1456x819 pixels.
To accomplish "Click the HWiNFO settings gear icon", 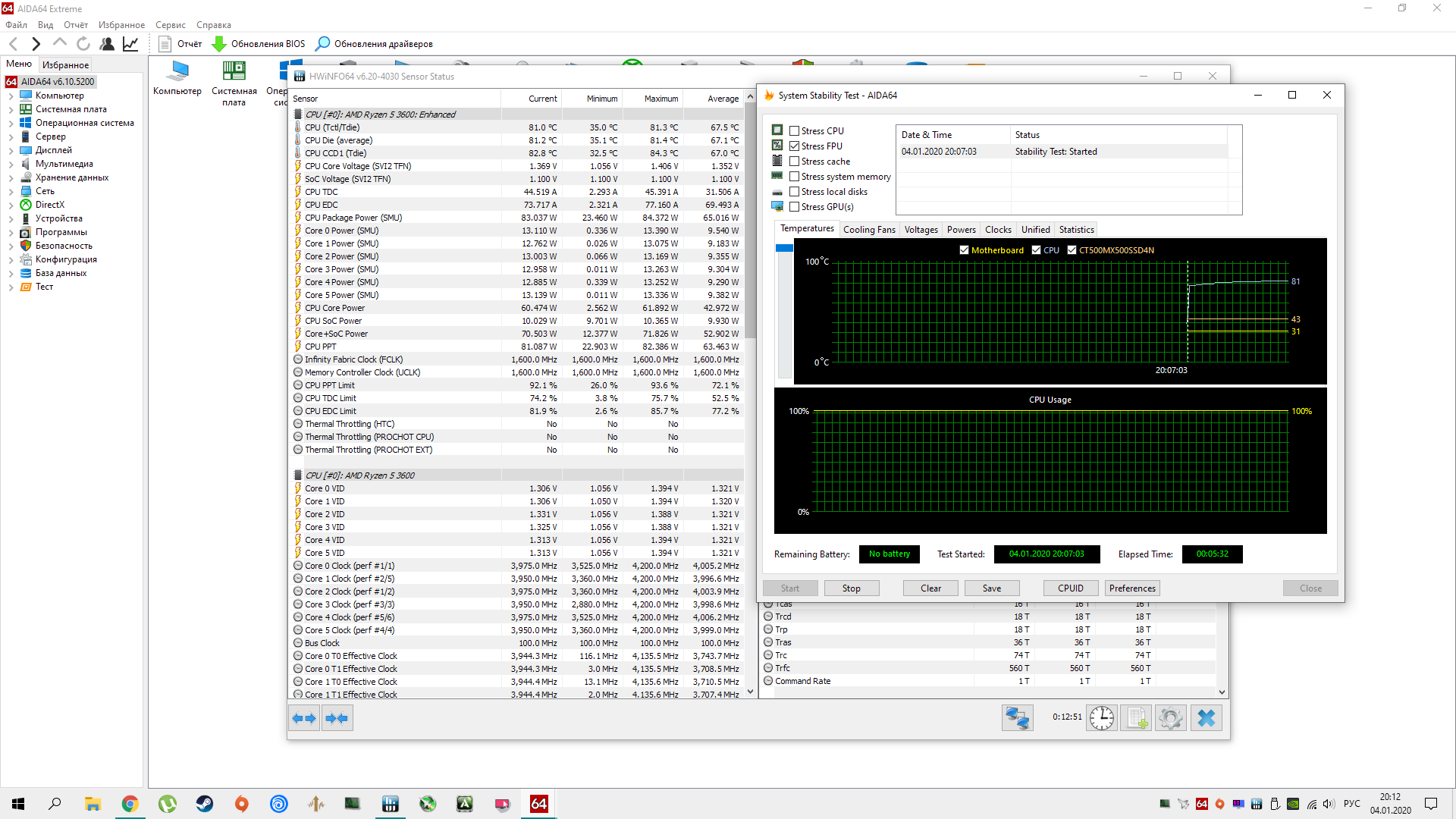I will coord(1170,717).
